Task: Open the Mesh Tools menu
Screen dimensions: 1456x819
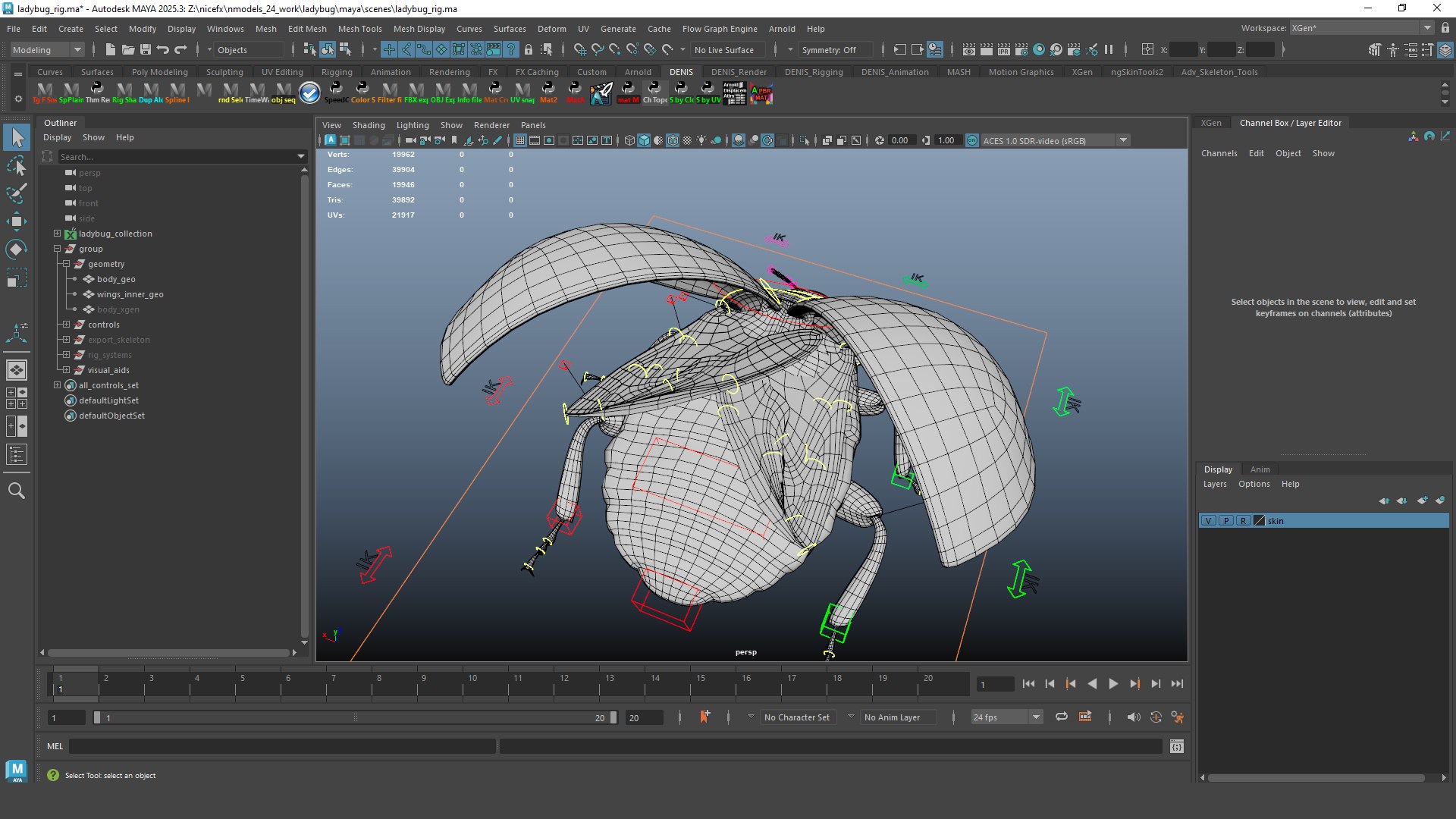Action: tap(359, 29)
